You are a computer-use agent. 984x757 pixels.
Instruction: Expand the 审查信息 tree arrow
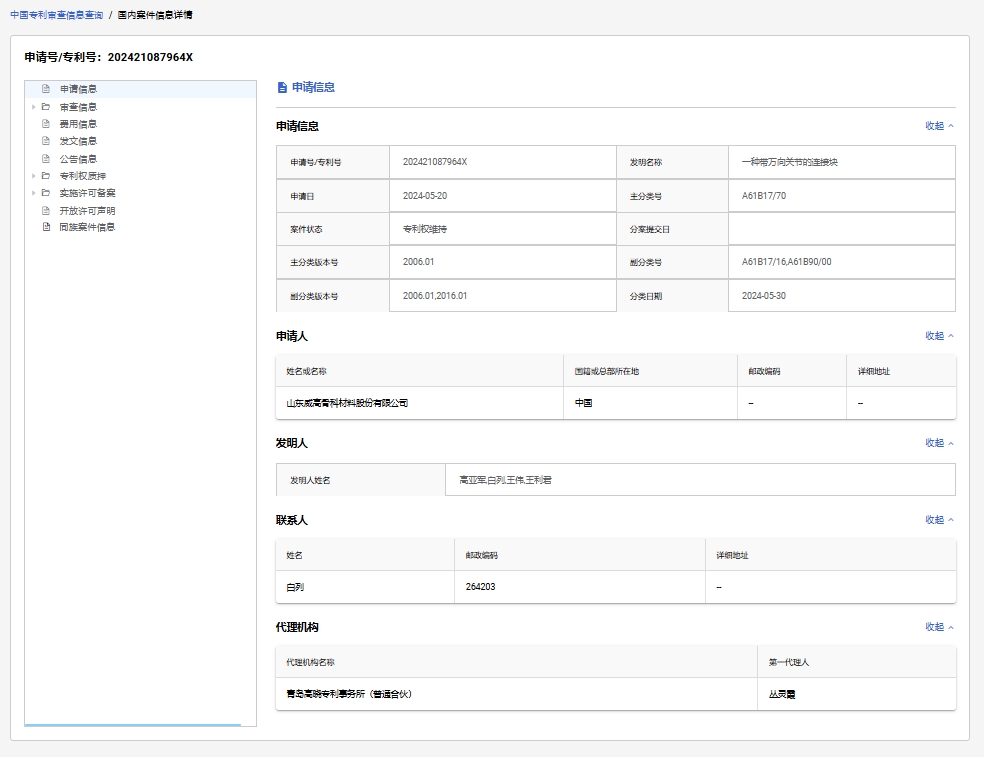pyautogui.click(x=33, y=107)
